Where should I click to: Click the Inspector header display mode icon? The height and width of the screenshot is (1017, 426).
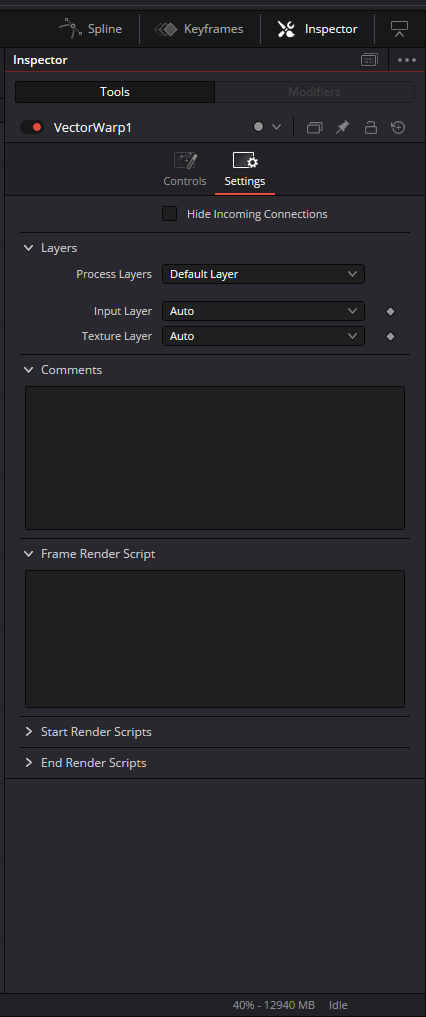tap(369, 60)
